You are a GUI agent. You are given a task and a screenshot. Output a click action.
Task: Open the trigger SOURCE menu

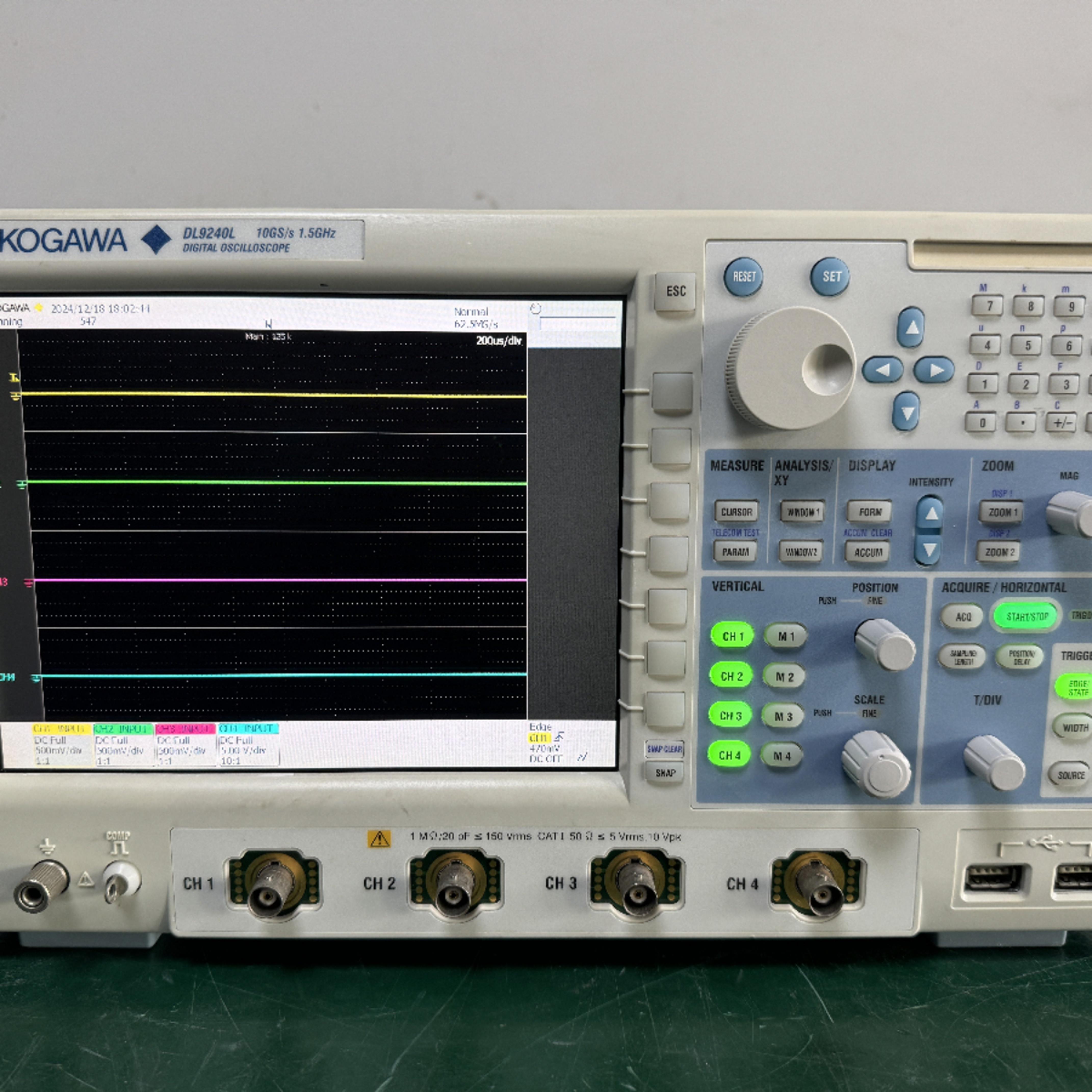click(1070, 775)
